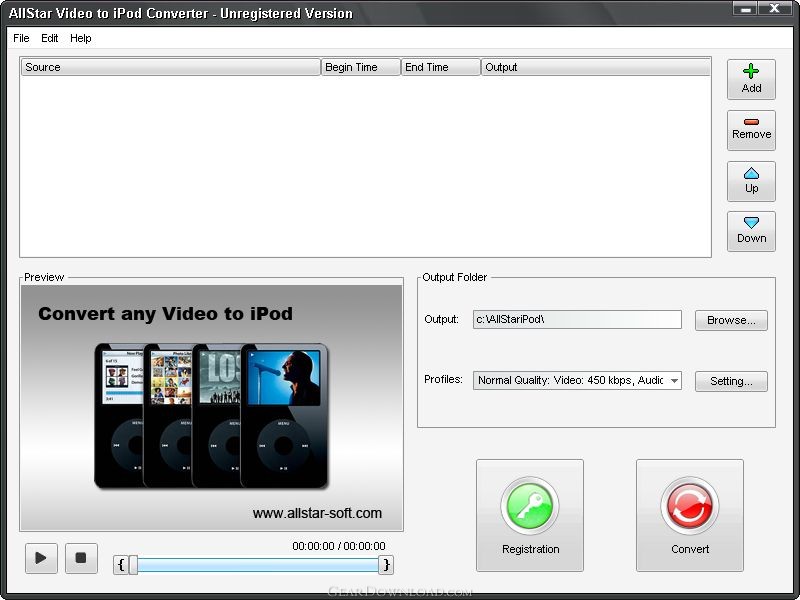Click the green key Registration button

530,515
